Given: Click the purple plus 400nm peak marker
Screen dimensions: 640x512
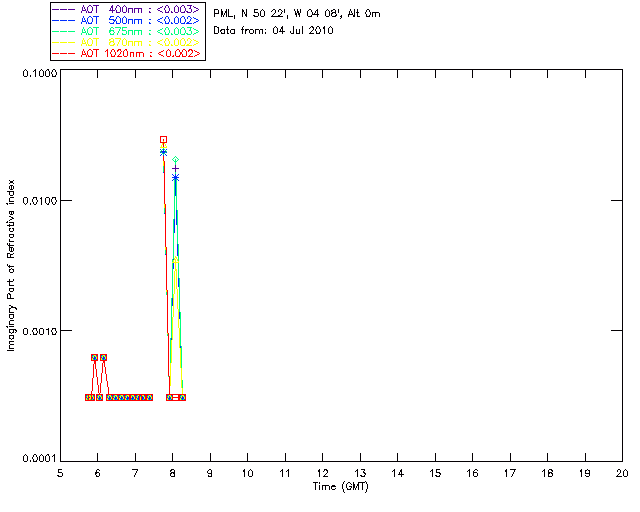Looking at the screenshot, I should [x=176, y=169].
